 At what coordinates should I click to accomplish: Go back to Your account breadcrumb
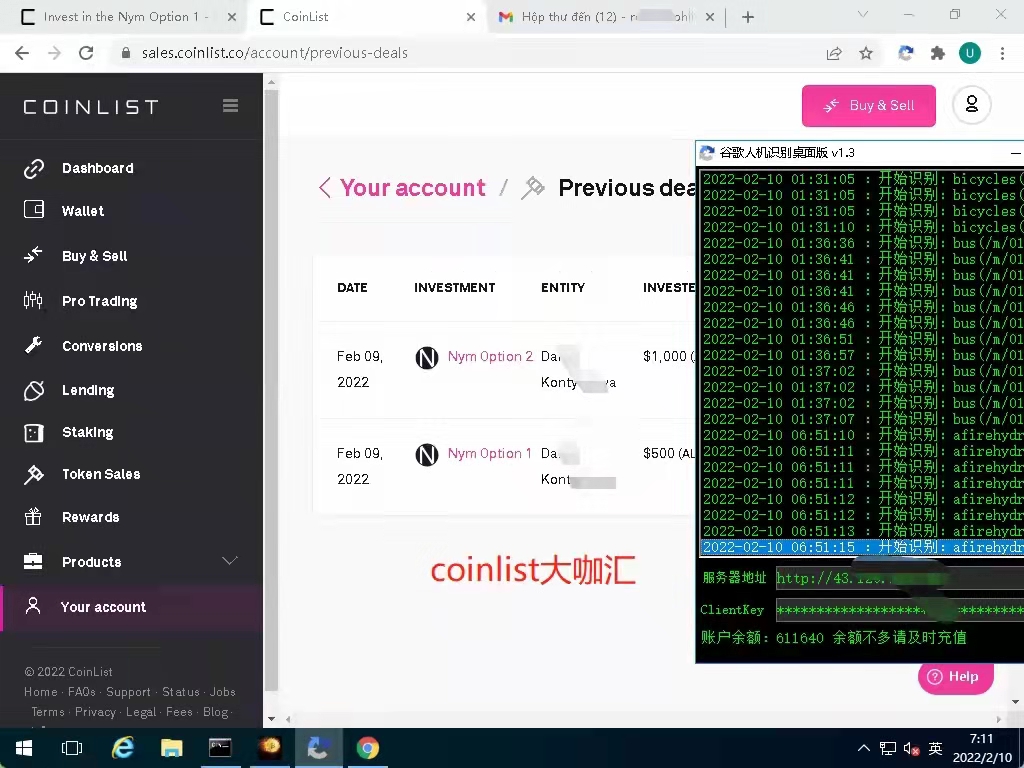pyautogui.click(x=412, y=188)
